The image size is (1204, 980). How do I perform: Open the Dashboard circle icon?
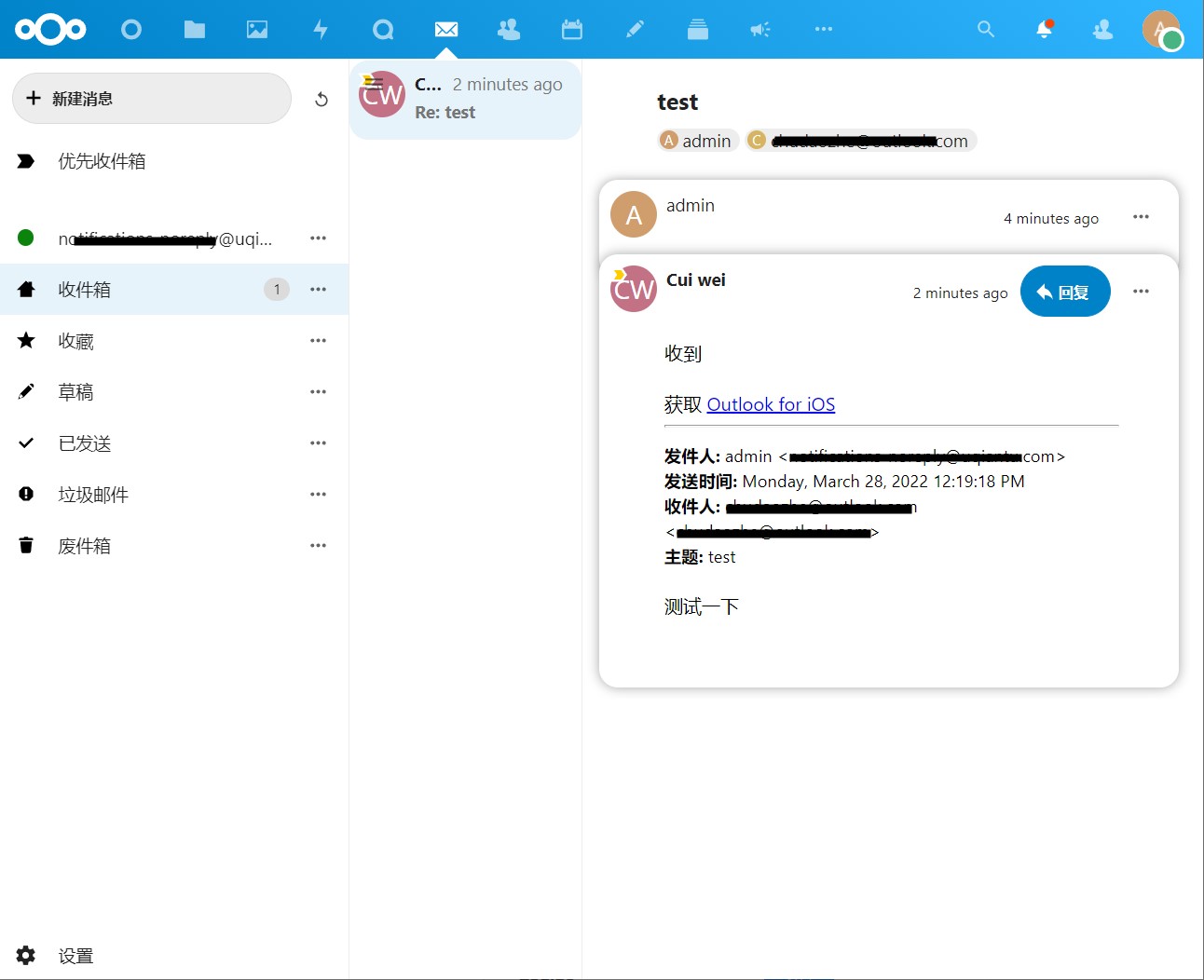click(x=131, y=30)
